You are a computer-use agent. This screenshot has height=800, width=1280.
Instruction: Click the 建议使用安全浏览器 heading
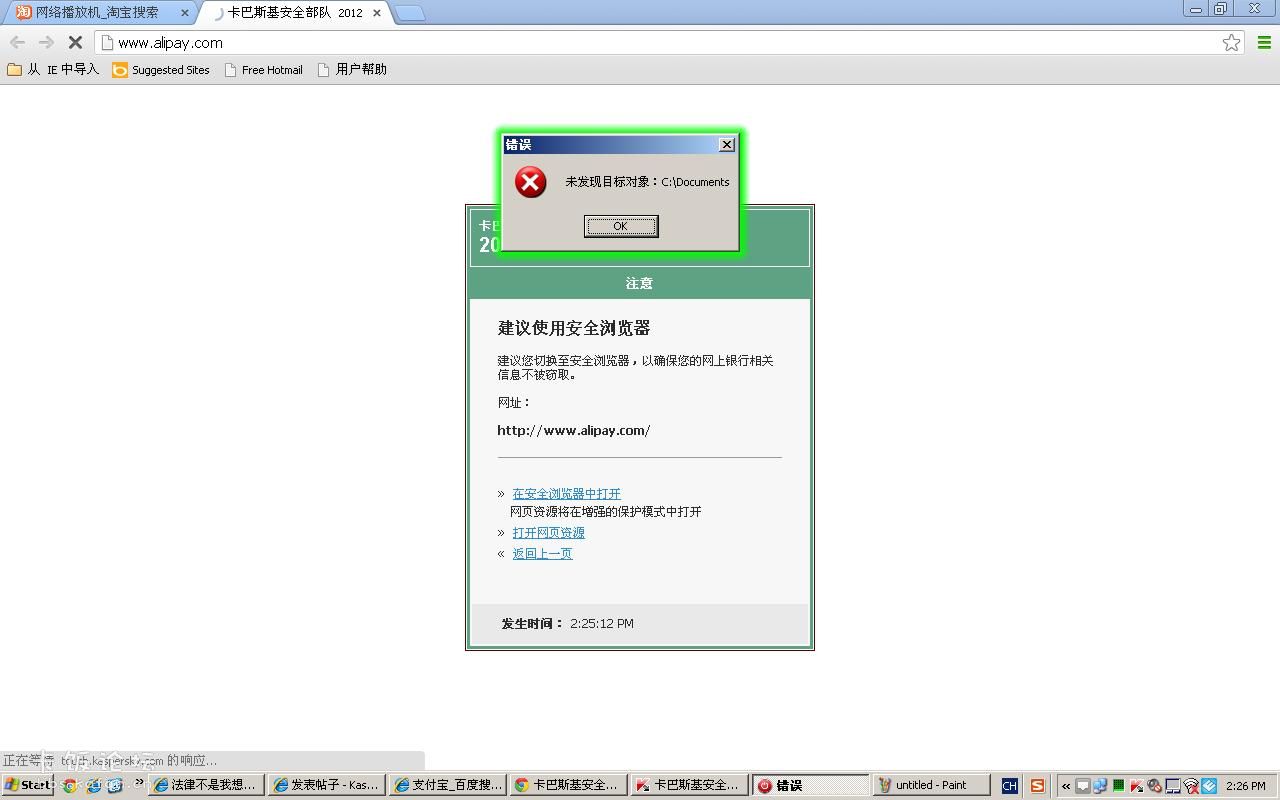(x=574, y=328)
